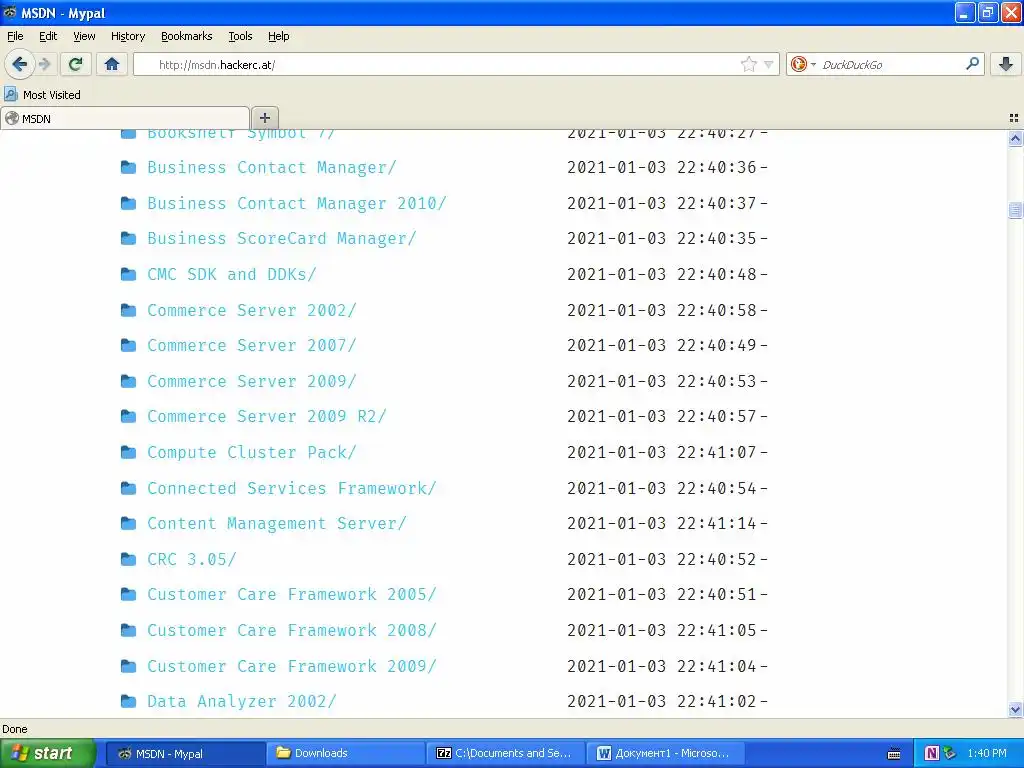Click the scrollbar up arrow
Viewport: 1024px width, 768px height.
1015,138
